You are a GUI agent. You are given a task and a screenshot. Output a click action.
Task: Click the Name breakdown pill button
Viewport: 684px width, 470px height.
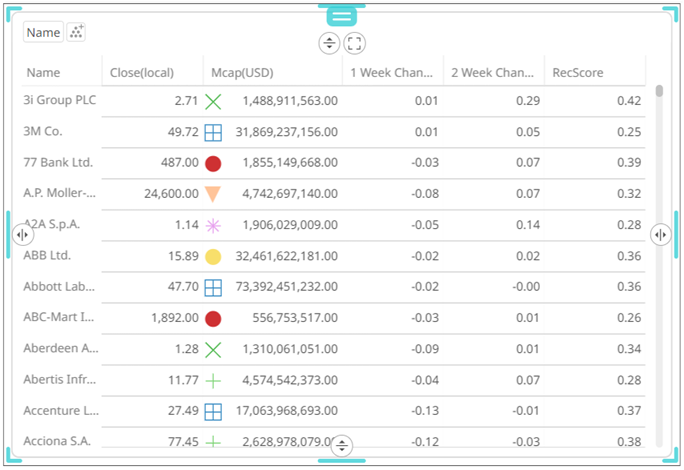(44, 32)
